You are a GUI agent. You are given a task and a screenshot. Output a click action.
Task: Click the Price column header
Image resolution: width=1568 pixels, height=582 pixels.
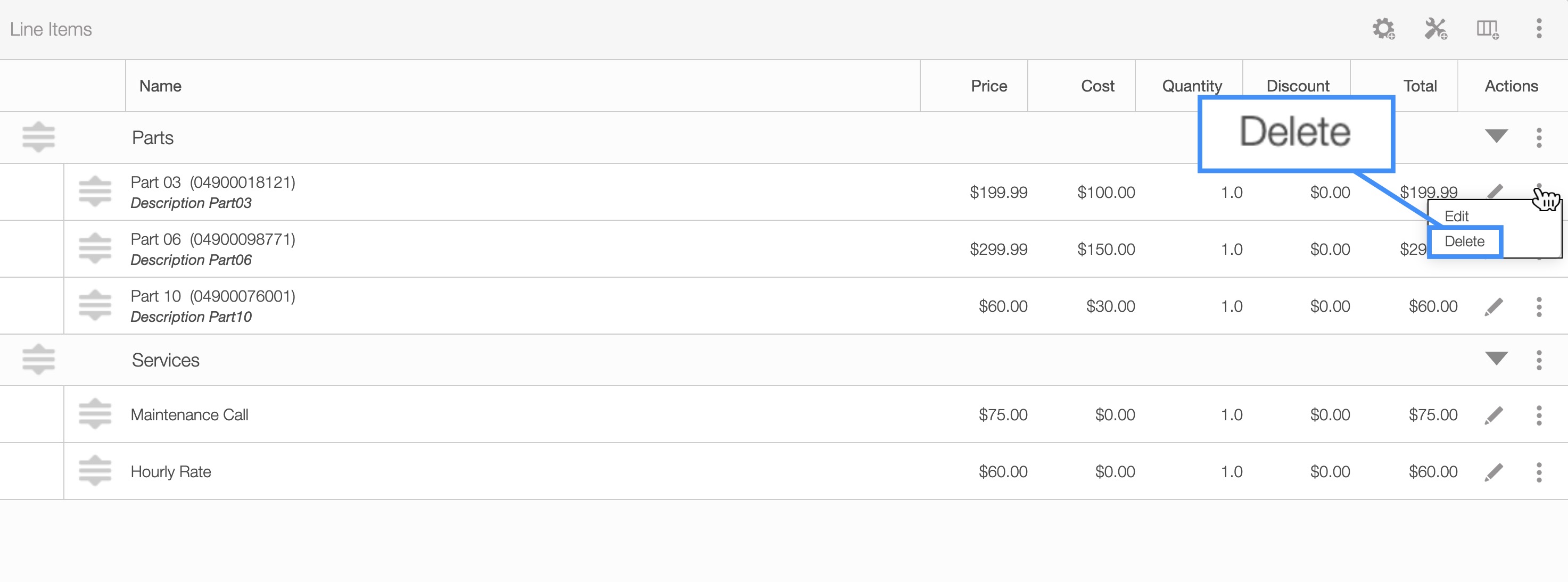(988, 86)
